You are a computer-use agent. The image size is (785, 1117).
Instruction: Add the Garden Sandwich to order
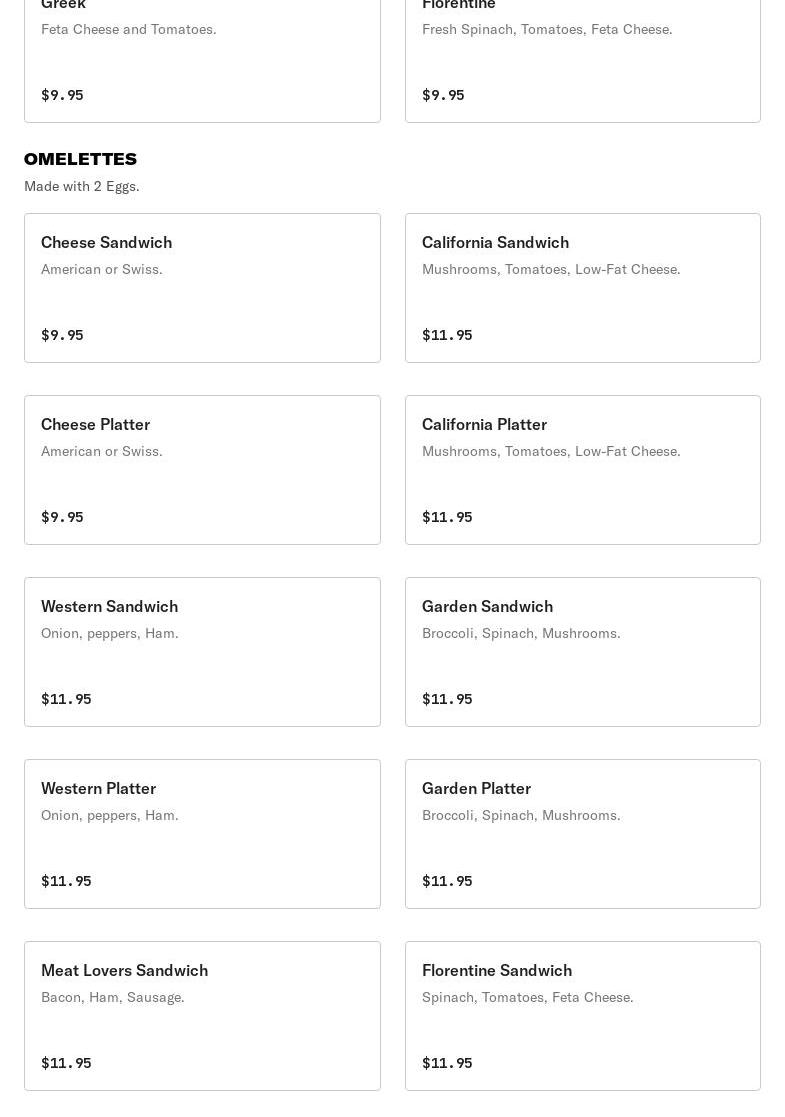582,652
